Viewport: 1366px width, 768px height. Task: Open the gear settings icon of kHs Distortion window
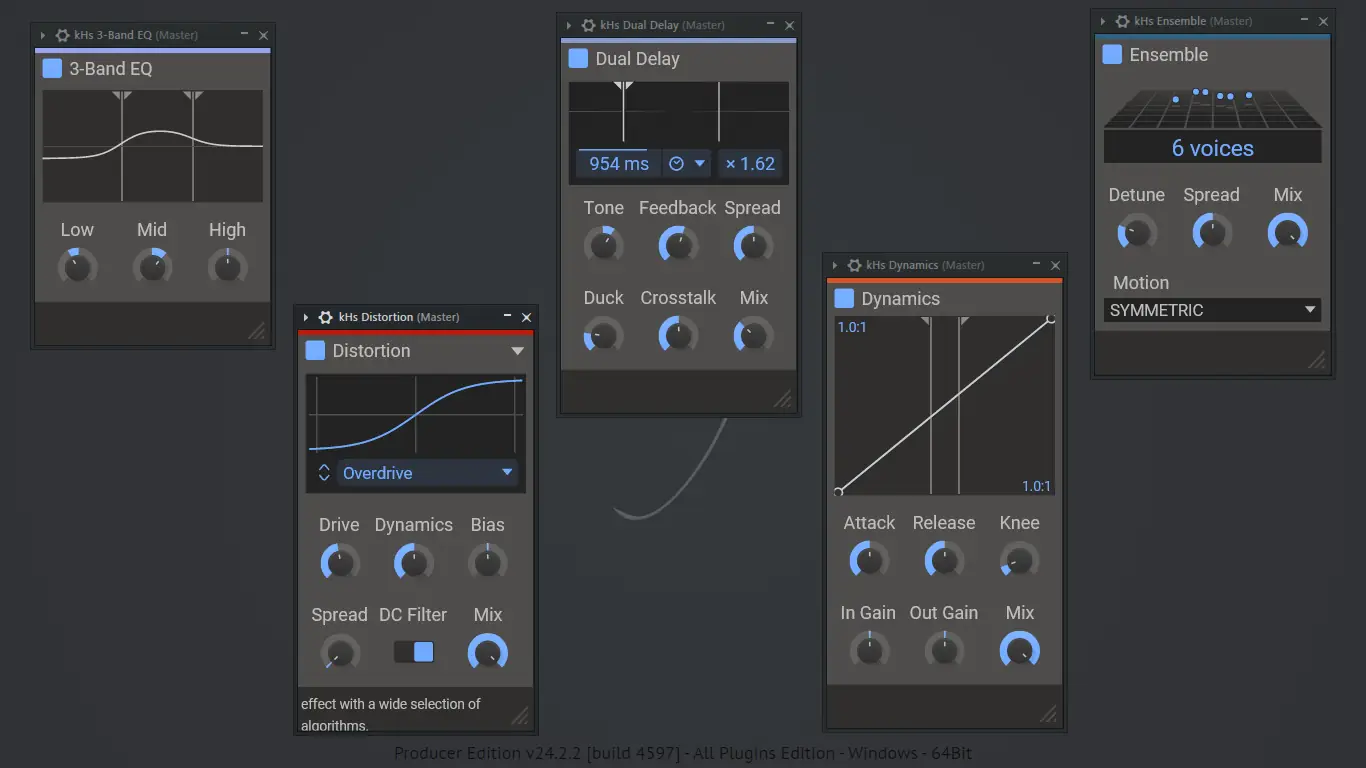(326, 317)
